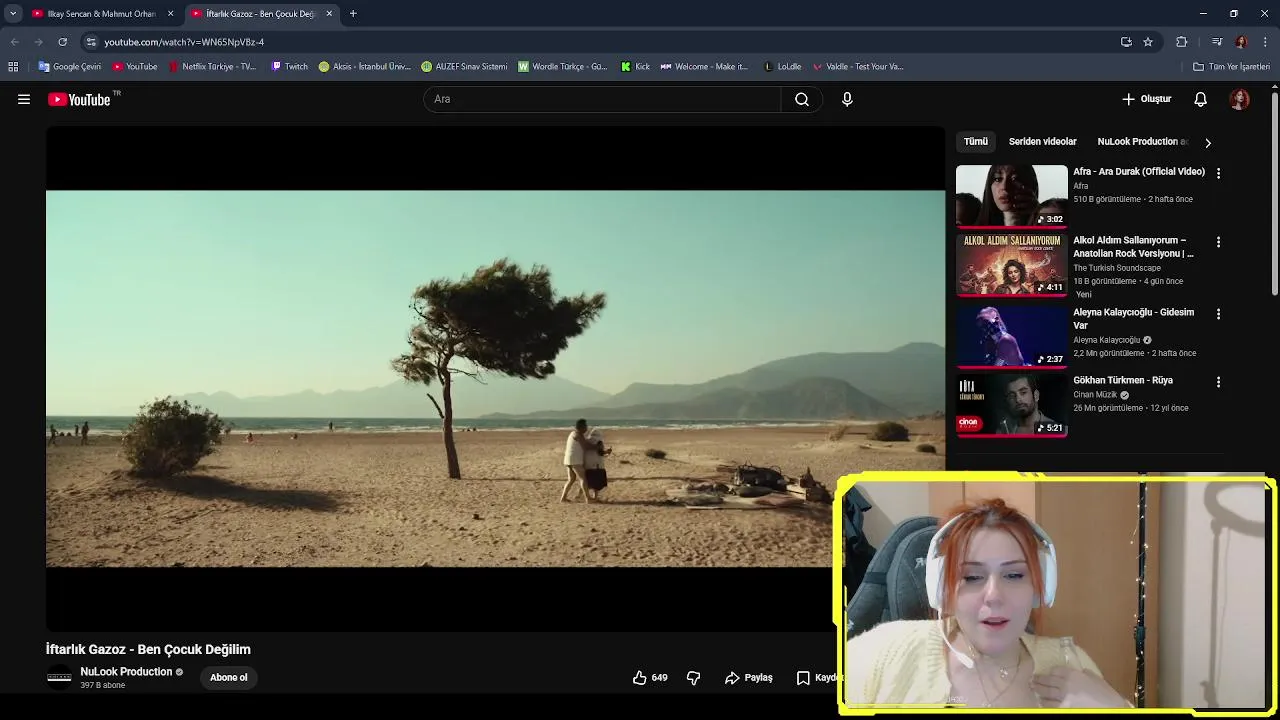Open the media controls icon
Screen dimensions: 1280x720
1217,42
